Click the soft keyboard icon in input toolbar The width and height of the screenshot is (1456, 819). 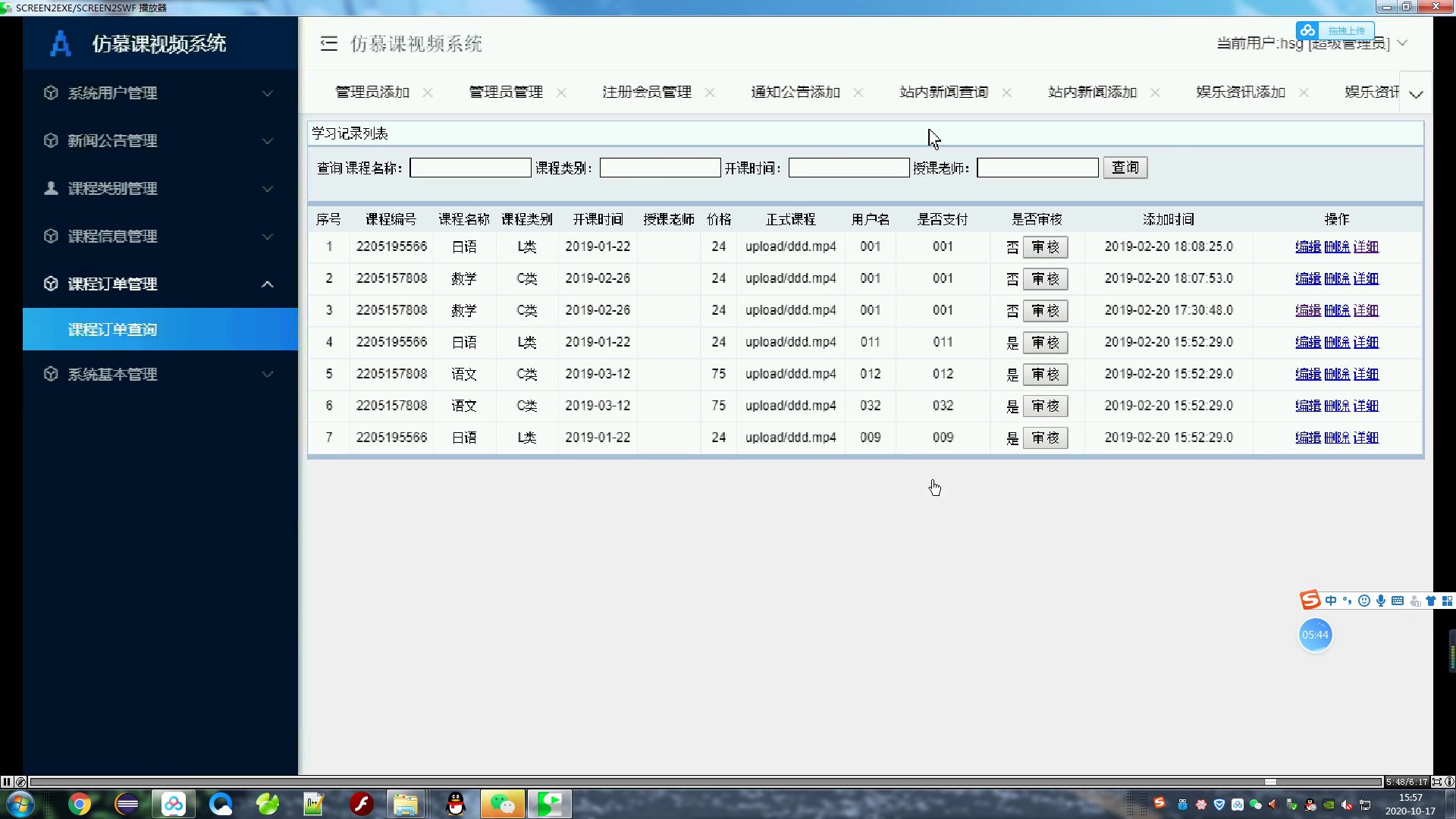coord(1398,601)
